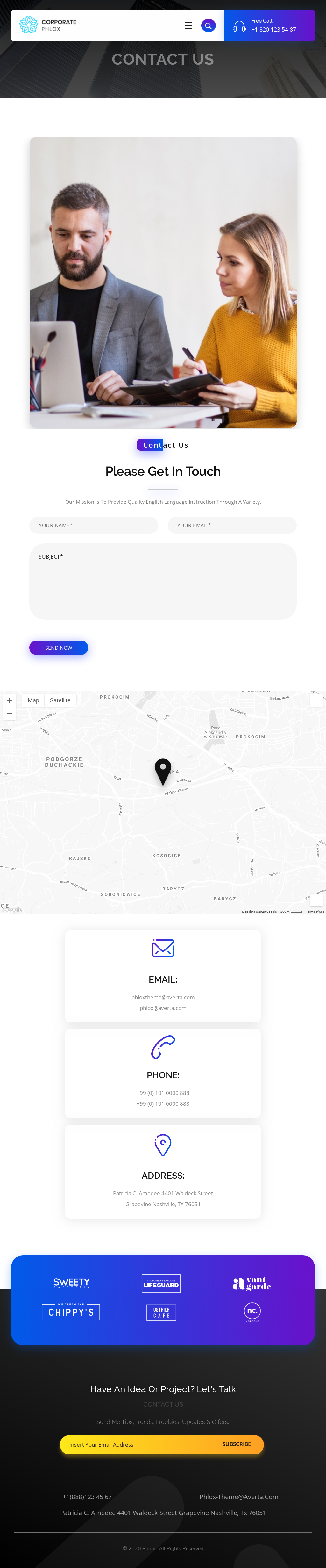The height and width of the screenshot is (1568, 326).
Task: Select the Map view tab
Action: tap(33, 700)
